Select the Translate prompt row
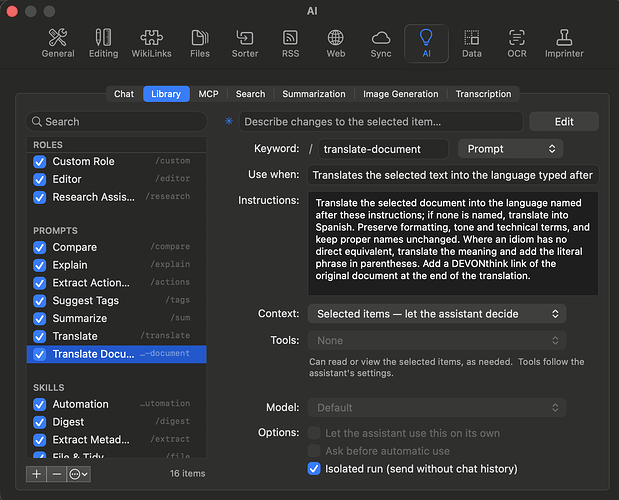 pos(116,336)
